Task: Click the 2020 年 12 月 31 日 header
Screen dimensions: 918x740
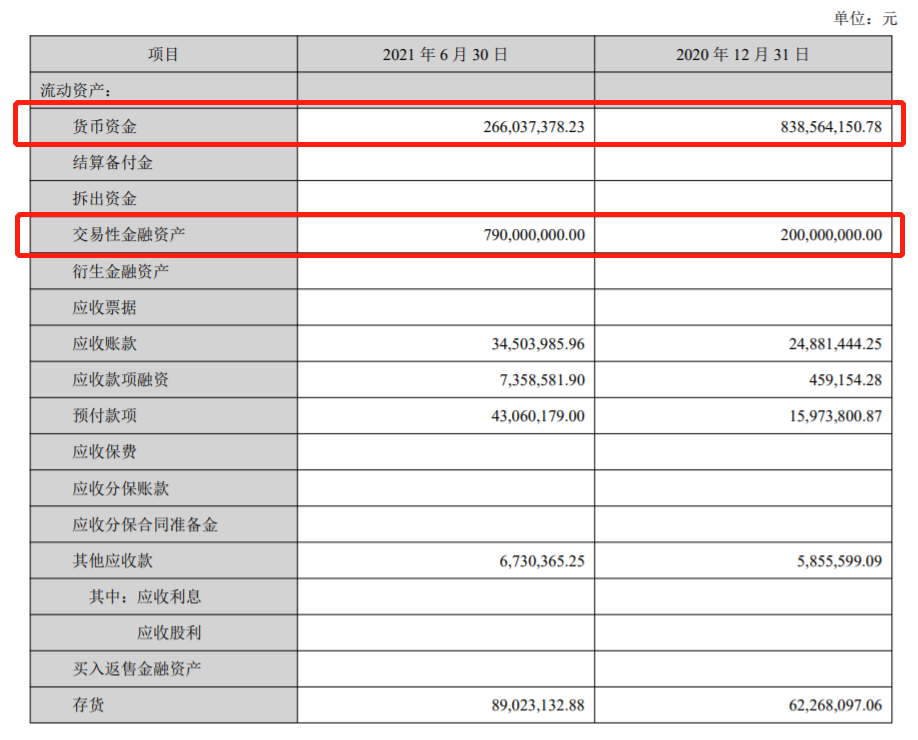Action: [x=742, y=54]
